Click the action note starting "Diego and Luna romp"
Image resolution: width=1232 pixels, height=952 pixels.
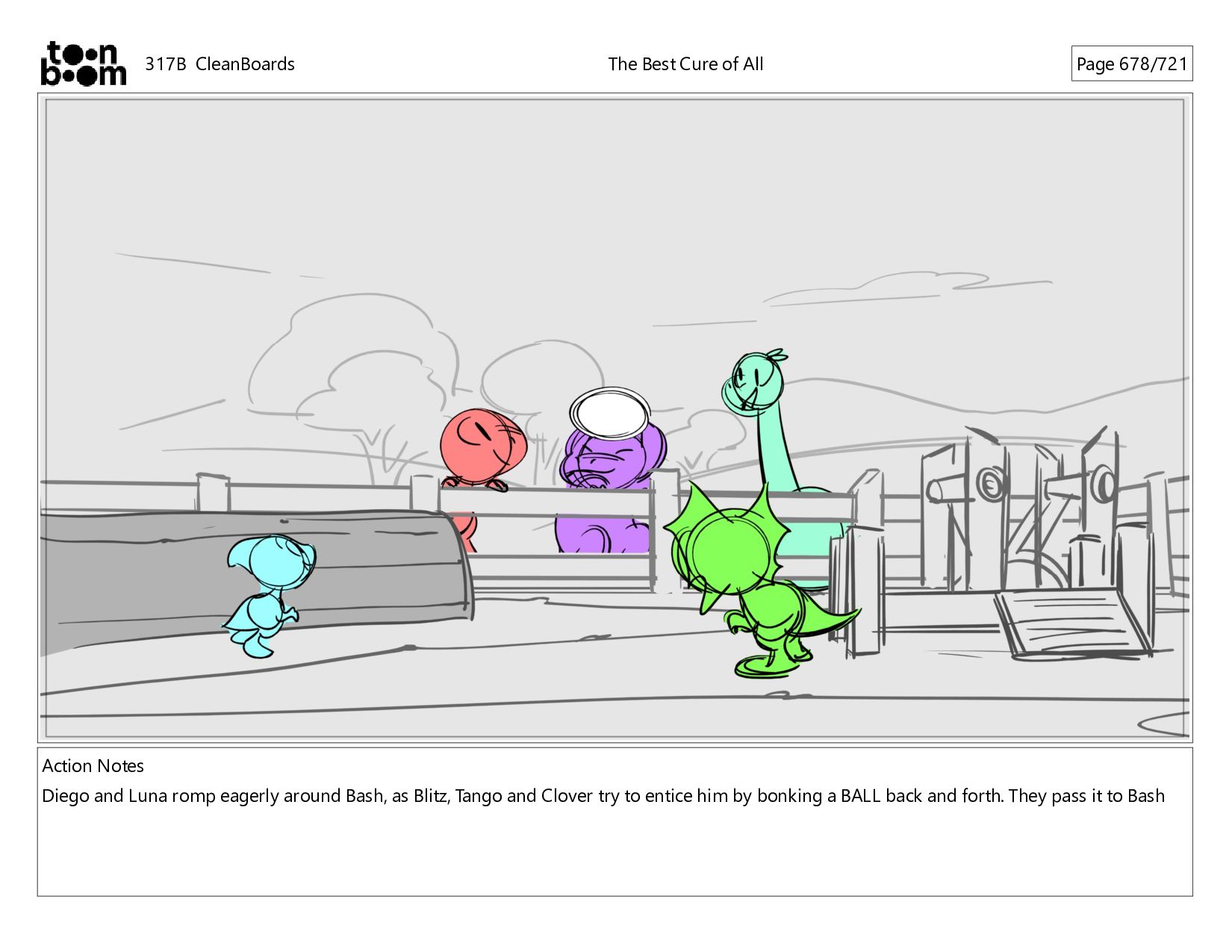point(603,796)
